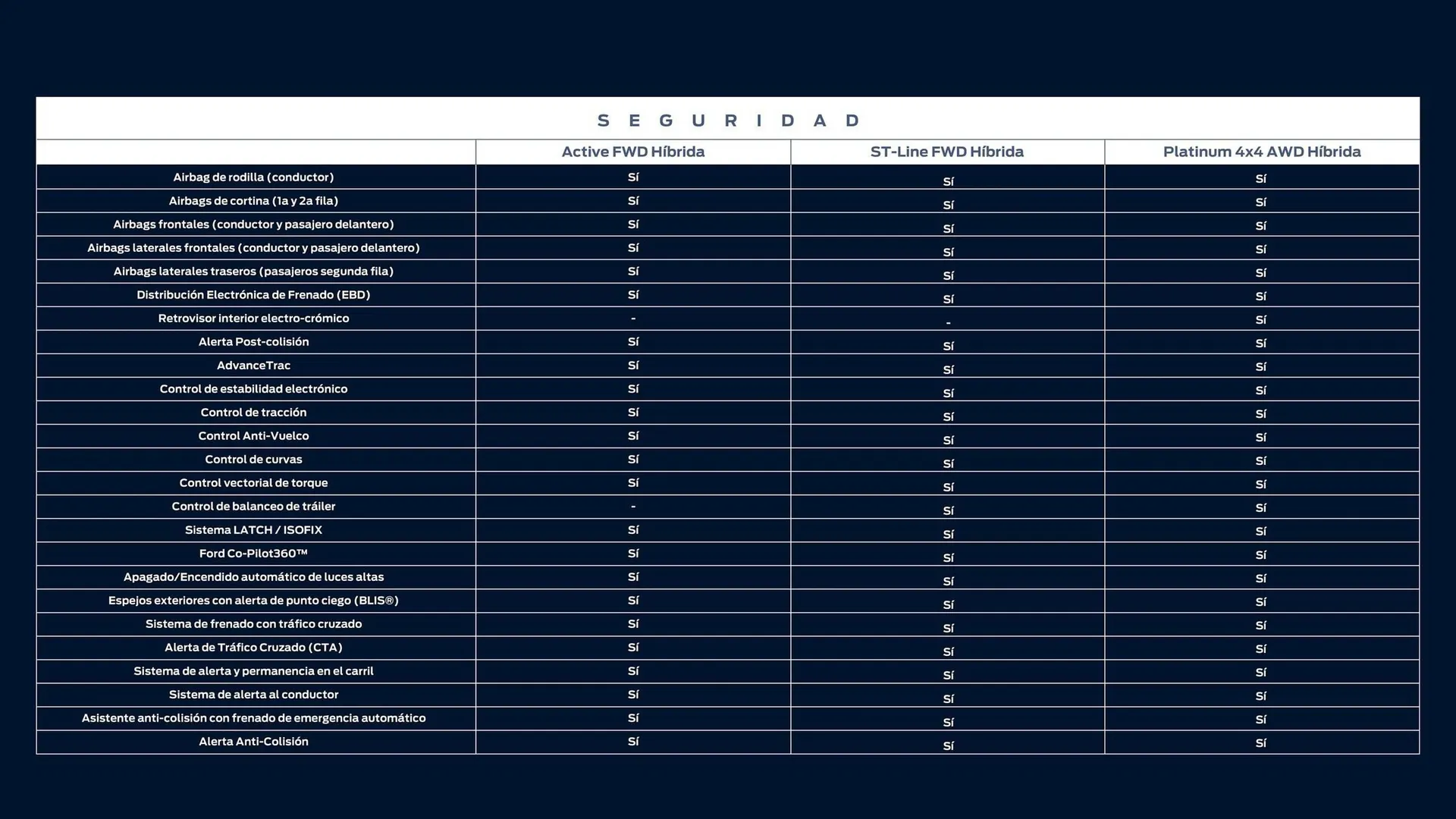1456x819 pixels.
Task: Click the Platinum 4x4 AWD Híbrida column header
Action: (x=1261, y=152)
